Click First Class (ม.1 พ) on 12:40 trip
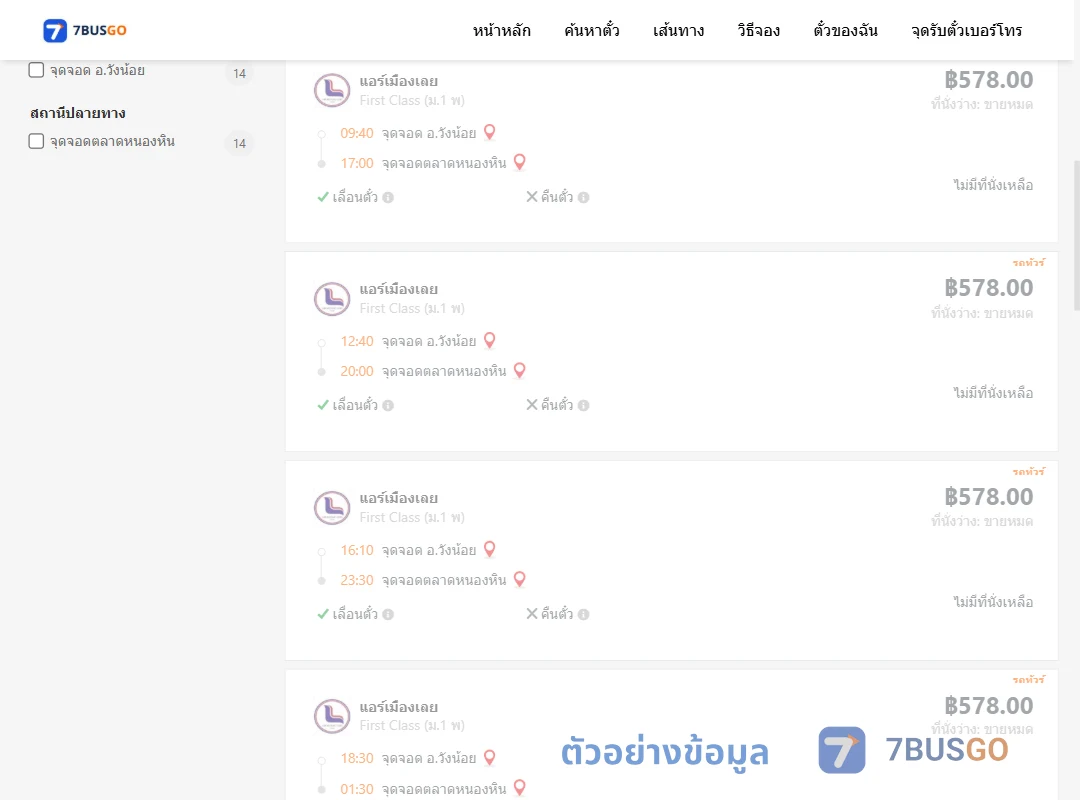Screen dimensions: 1080x800 [412, 309]
